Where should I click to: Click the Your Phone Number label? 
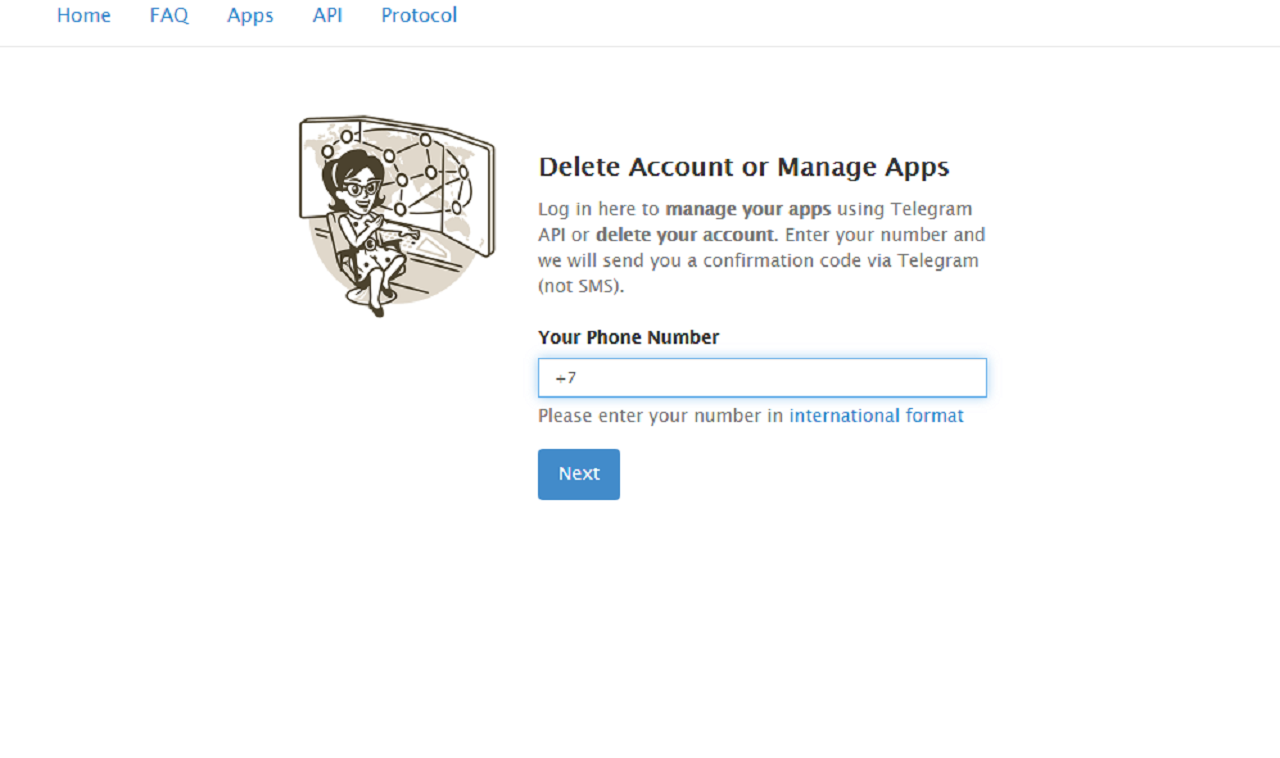coord(628,337)
